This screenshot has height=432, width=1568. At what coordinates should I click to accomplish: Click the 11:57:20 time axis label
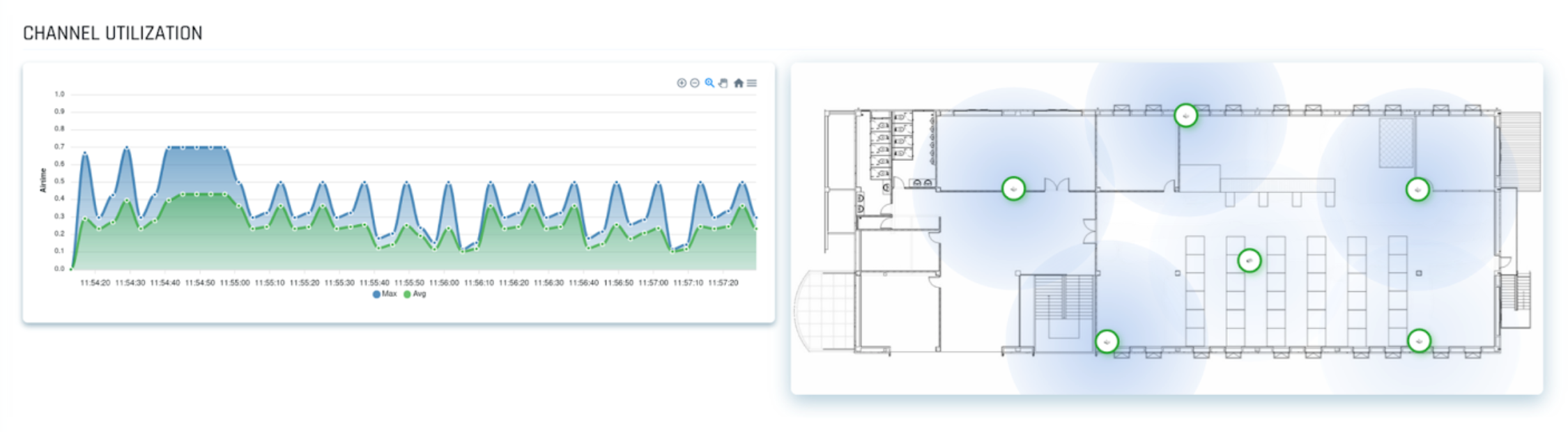click(723, 283)
